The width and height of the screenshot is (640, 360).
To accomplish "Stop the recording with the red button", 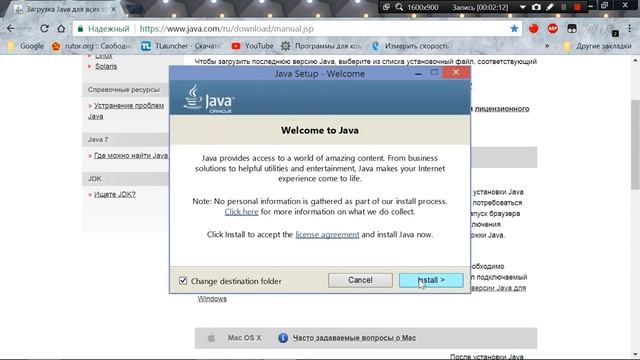I will click(x=577, y=7).
